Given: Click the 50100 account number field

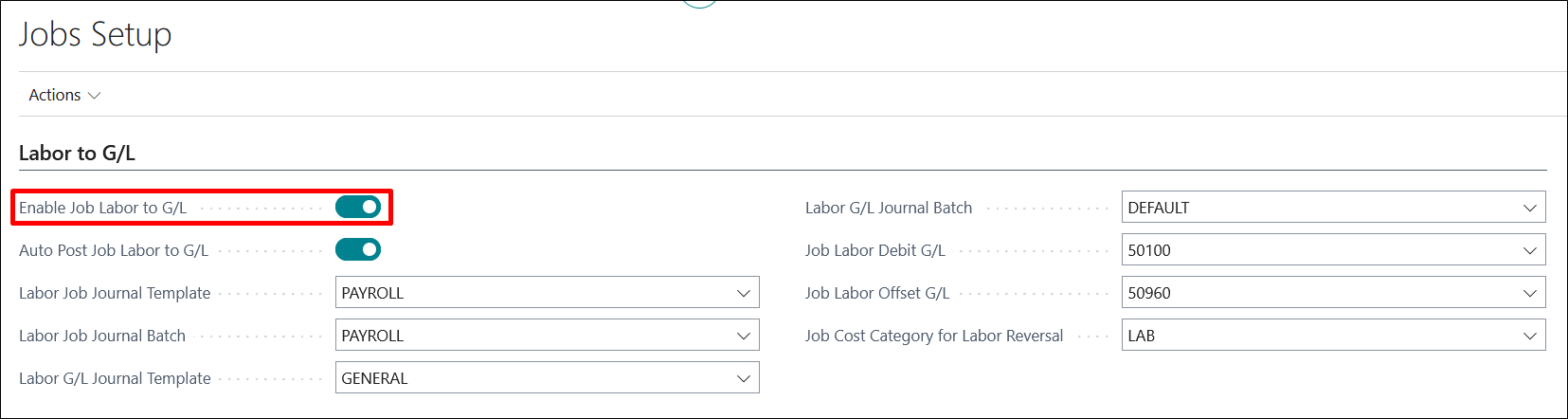Looking at the screenshot, I should coord(1149,250).
